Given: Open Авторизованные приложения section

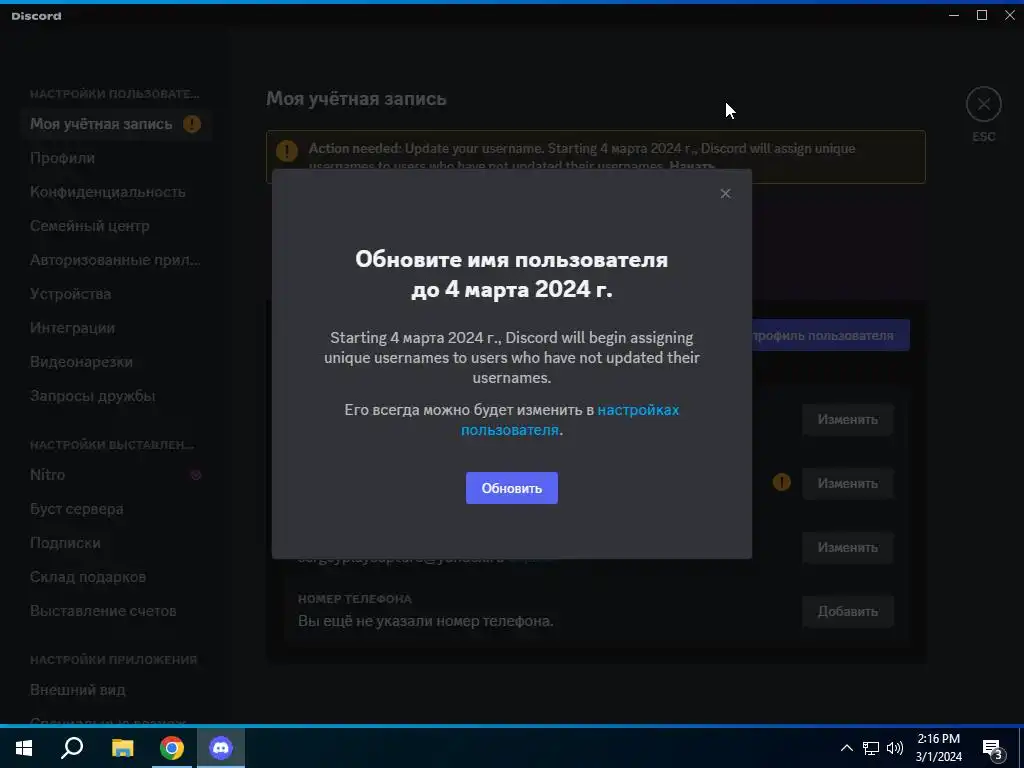Looking at the screenshot, I should pos(115,260).
